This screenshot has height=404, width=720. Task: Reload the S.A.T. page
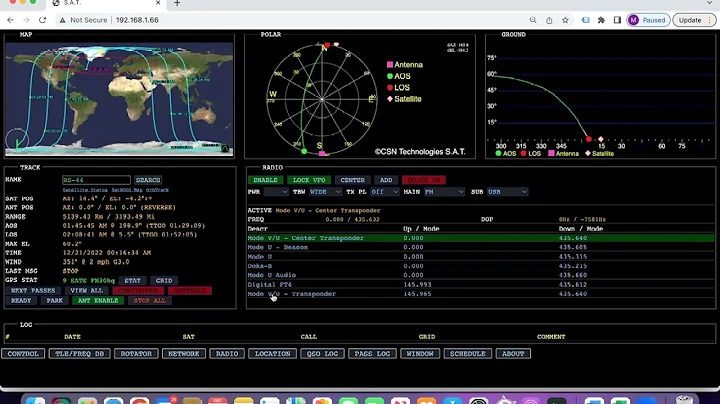click(42, 20)
